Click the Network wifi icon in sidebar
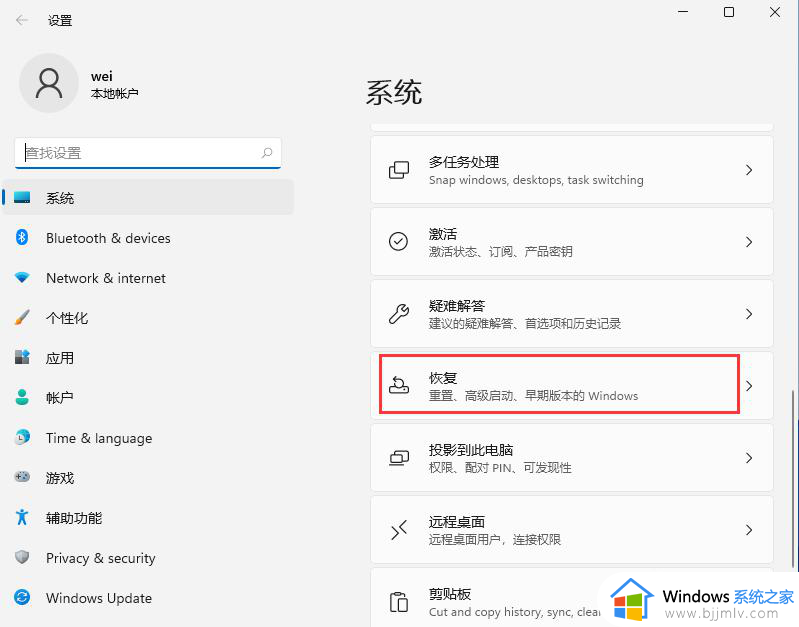 click(22, 277)
